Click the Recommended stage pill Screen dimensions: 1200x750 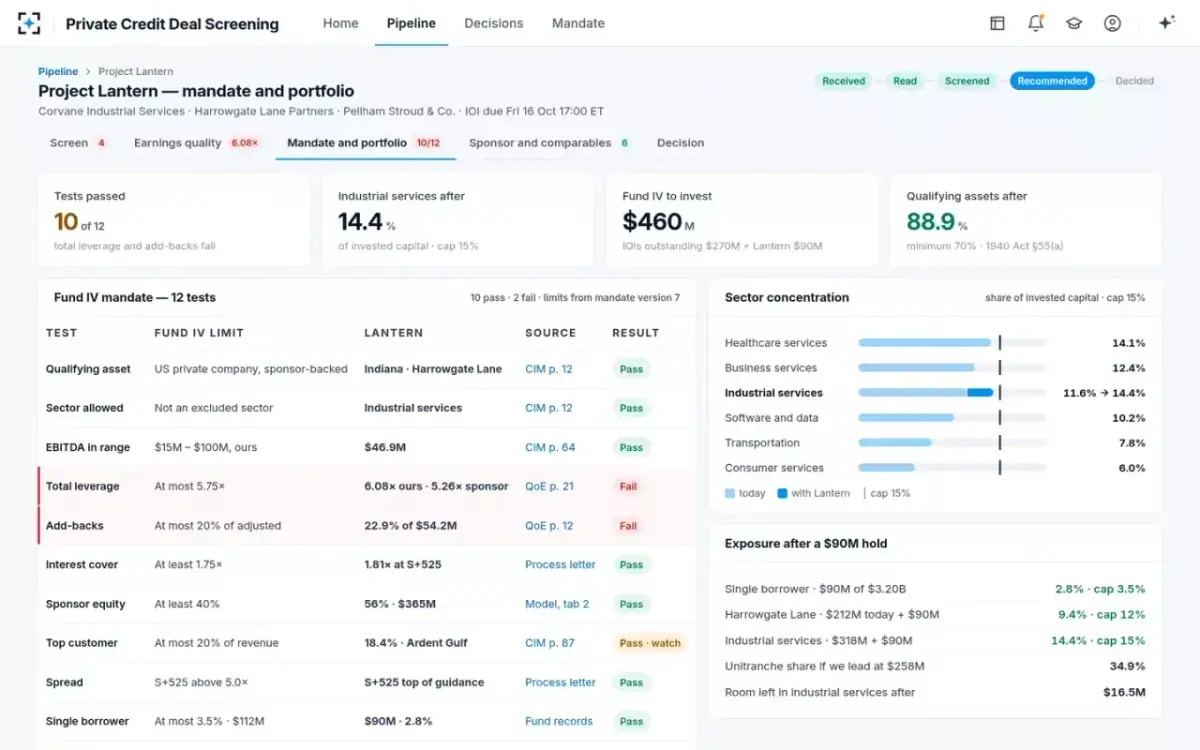pyautogui.click(x=1052, y=81)
